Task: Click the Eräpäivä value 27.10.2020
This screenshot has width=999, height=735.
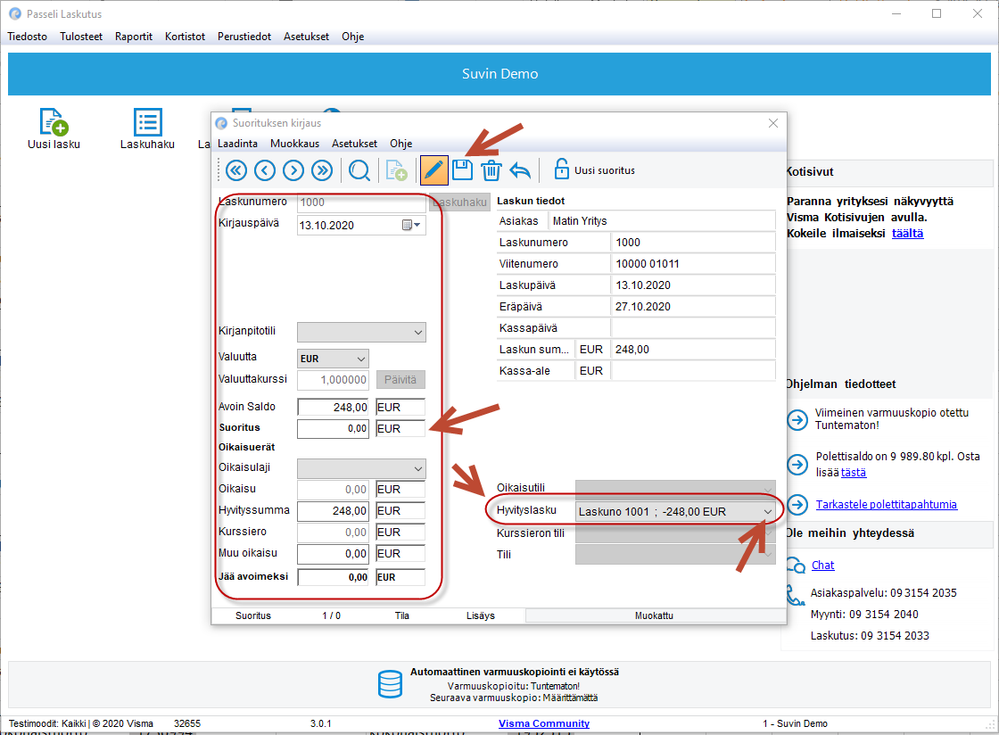Action: click(x=643, y=306)
